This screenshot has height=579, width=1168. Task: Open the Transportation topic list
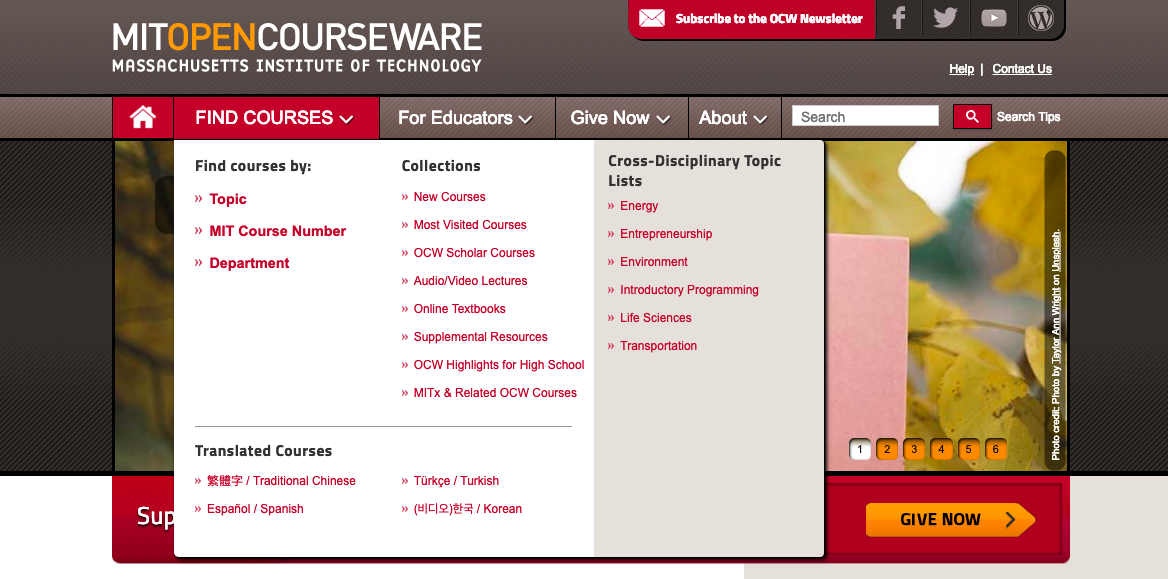[x=658, y=346]
